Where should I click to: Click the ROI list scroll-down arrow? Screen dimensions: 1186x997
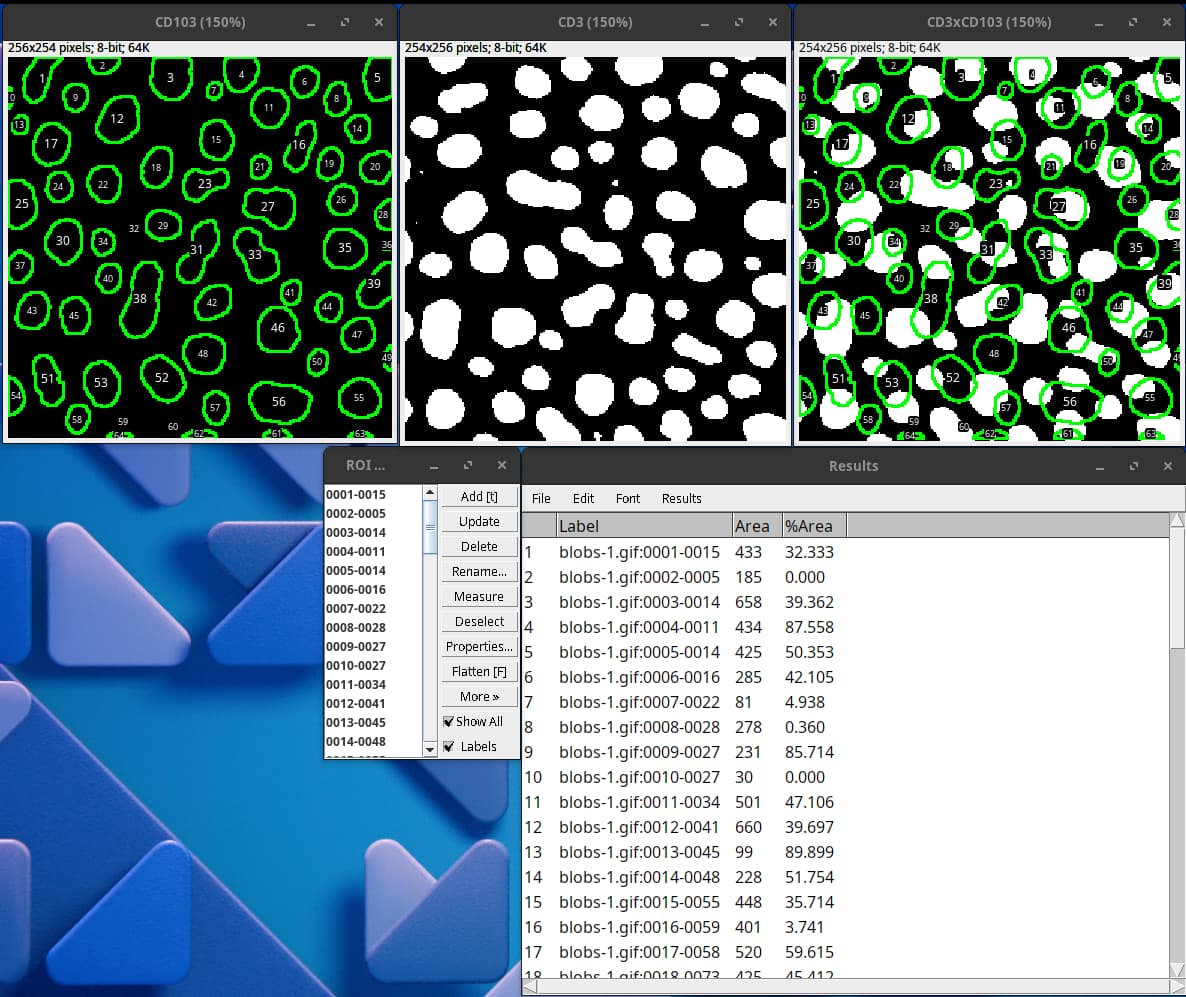tap(430, 748)
